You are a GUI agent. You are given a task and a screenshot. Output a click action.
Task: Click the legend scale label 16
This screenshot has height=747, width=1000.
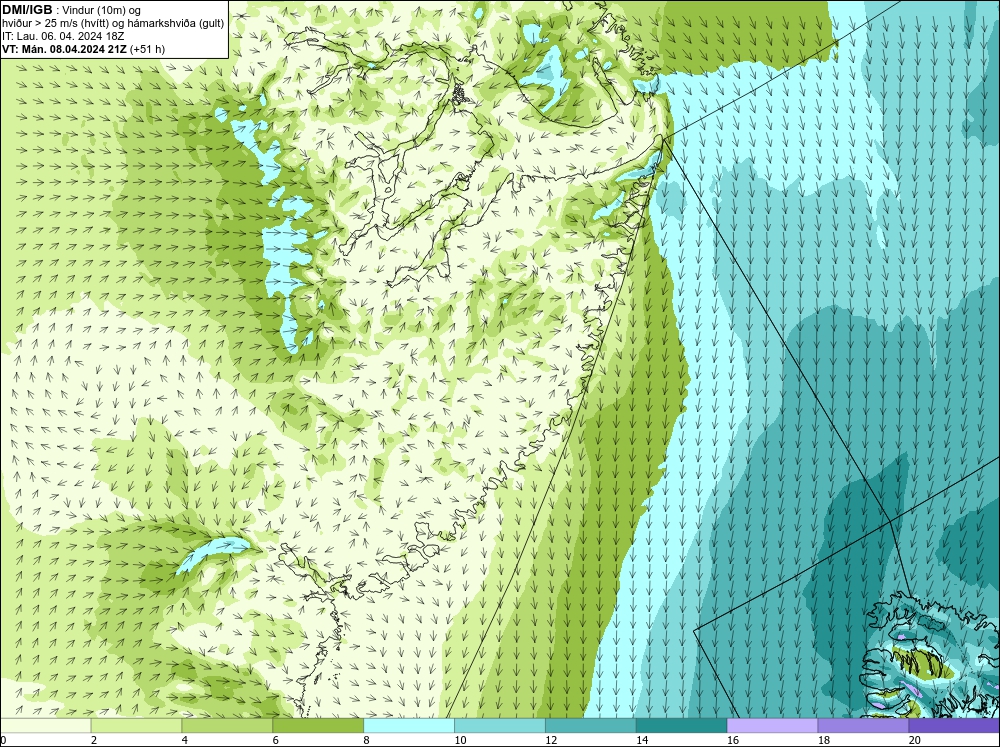point(733,740)
